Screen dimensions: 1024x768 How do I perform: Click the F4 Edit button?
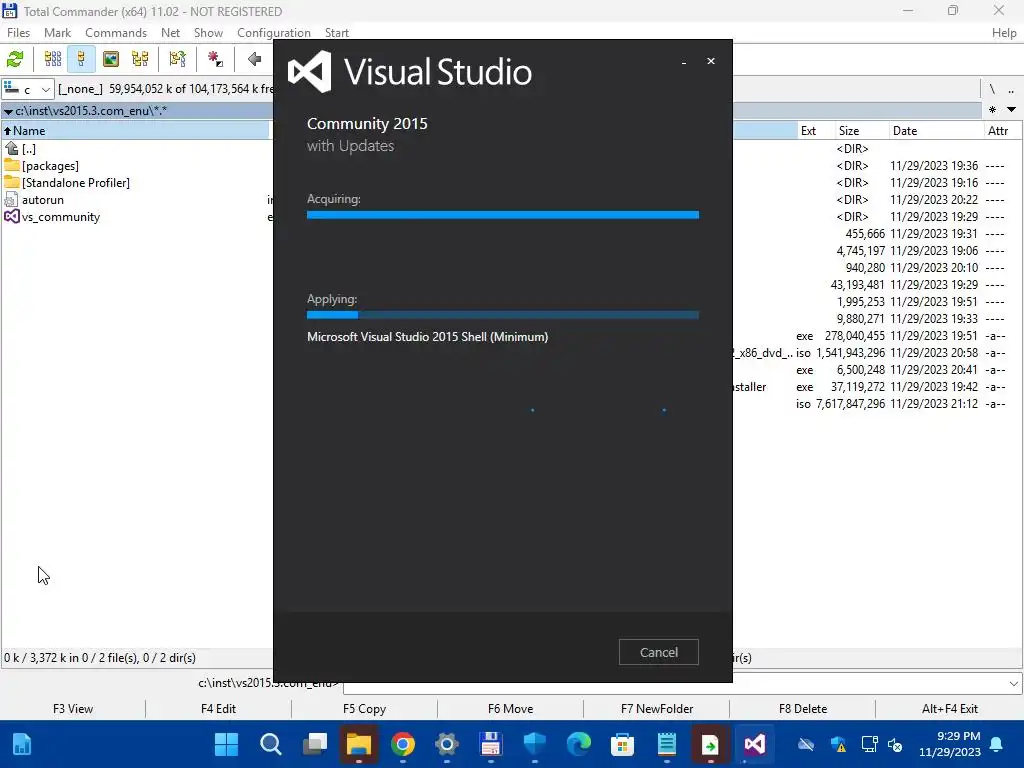[218, 709]
